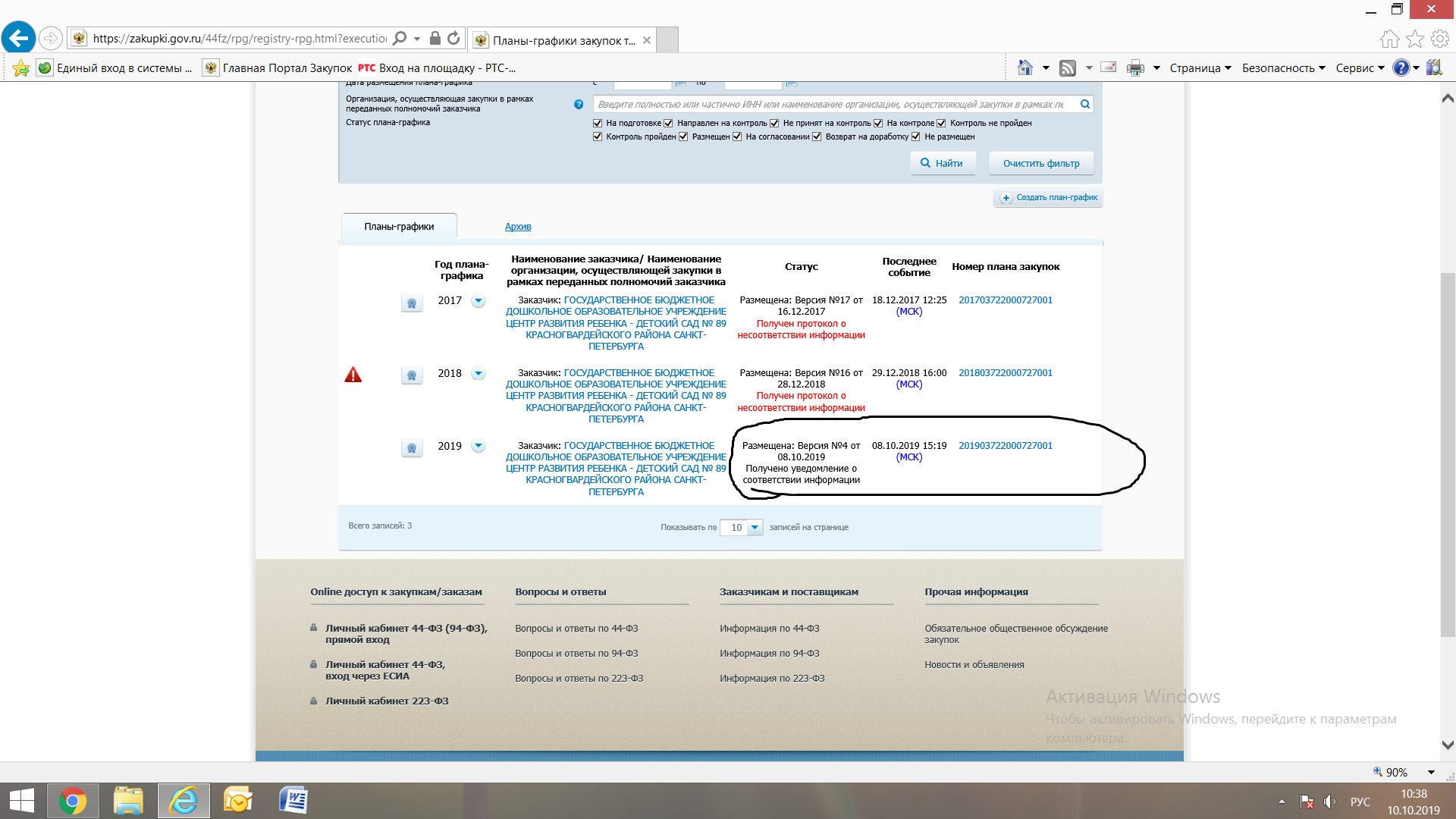Click the address bar search magnifier icon
Viewport: 1456px width, 819px height.
click(x=399, y=38)
